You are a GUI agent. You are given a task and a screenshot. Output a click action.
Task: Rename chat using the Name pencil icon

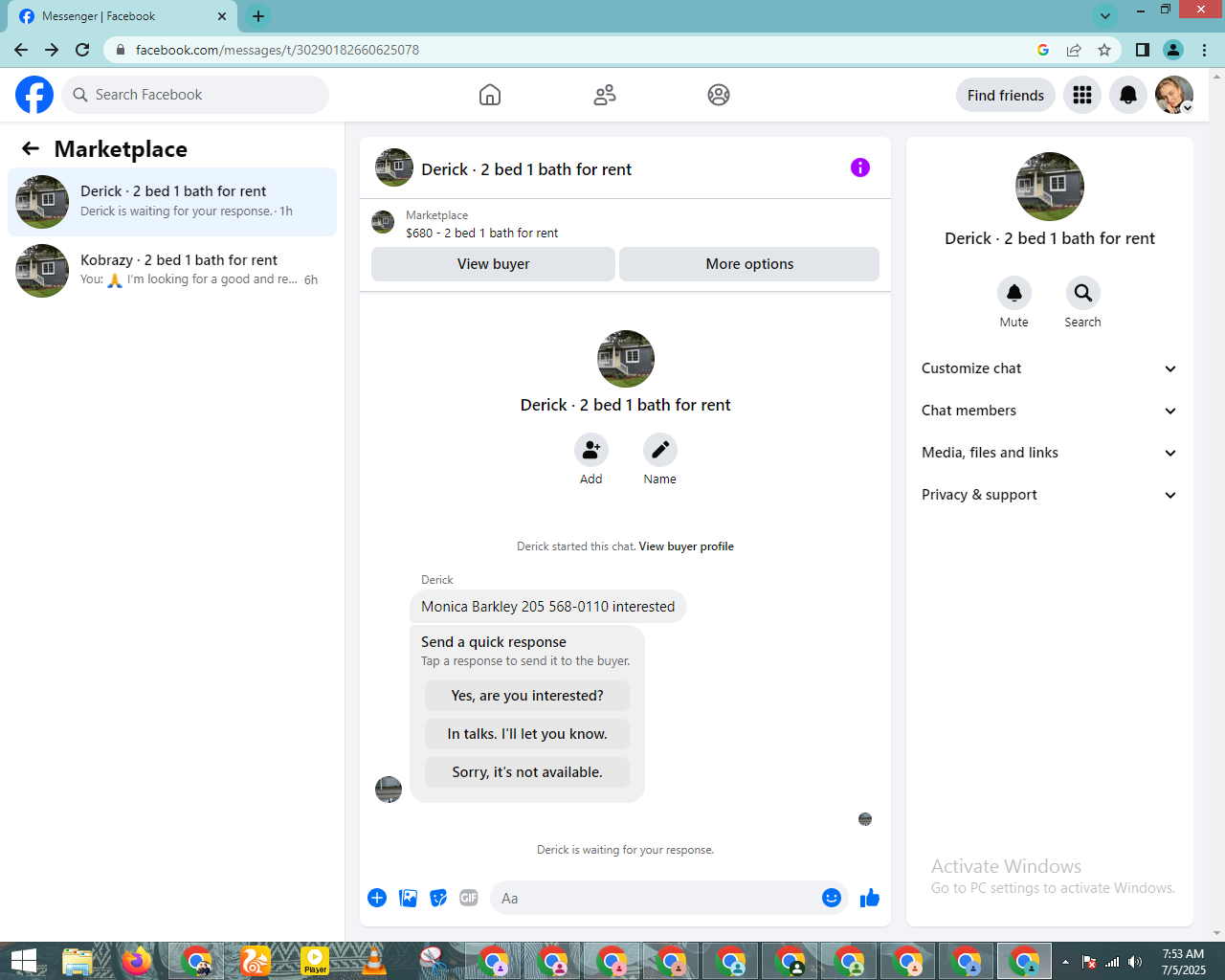pyautogui.click(x=660, y=450)
